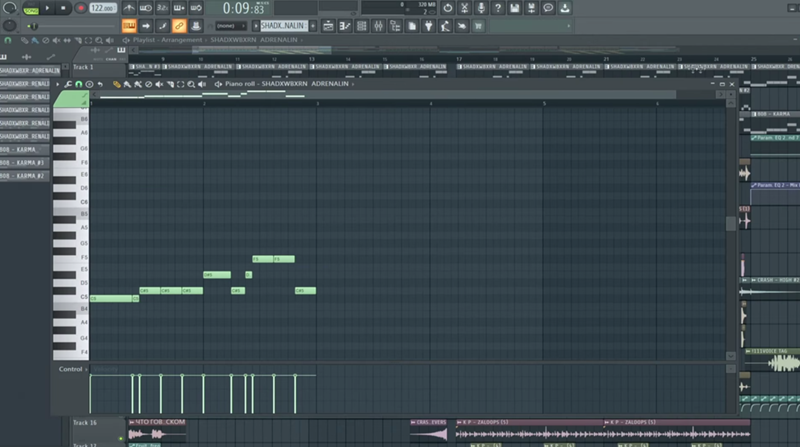Add new pattern with plus button

tap(313, 26)
